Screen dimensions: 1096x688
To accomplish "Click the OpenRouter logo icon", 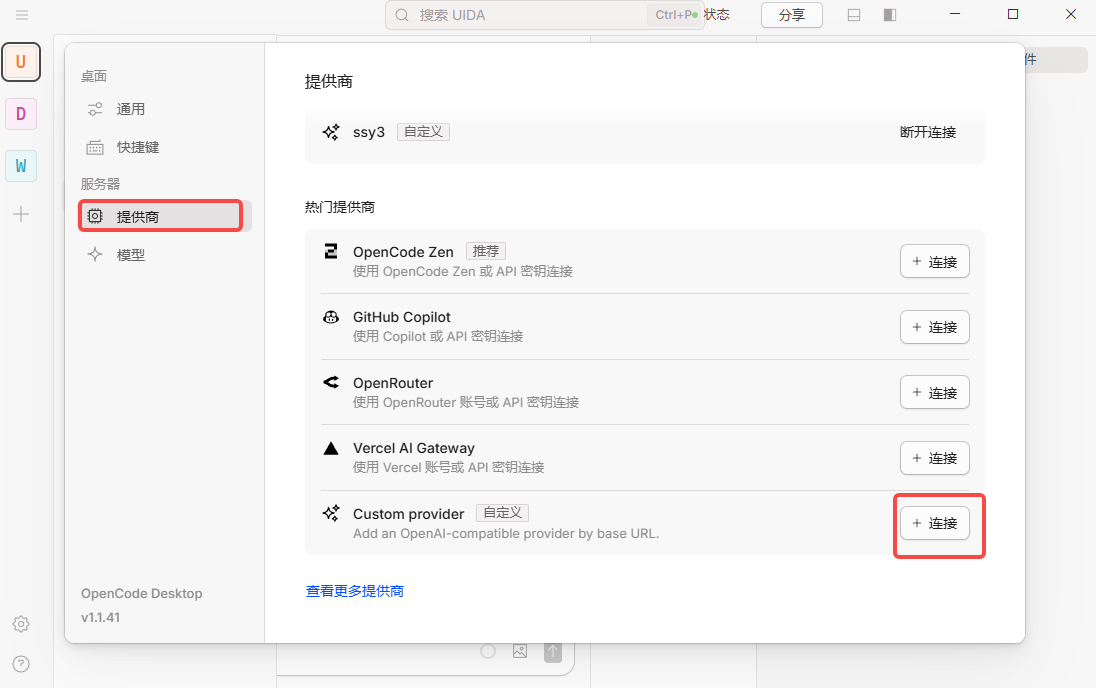I will pyautogui.click(x=331, y=382).
